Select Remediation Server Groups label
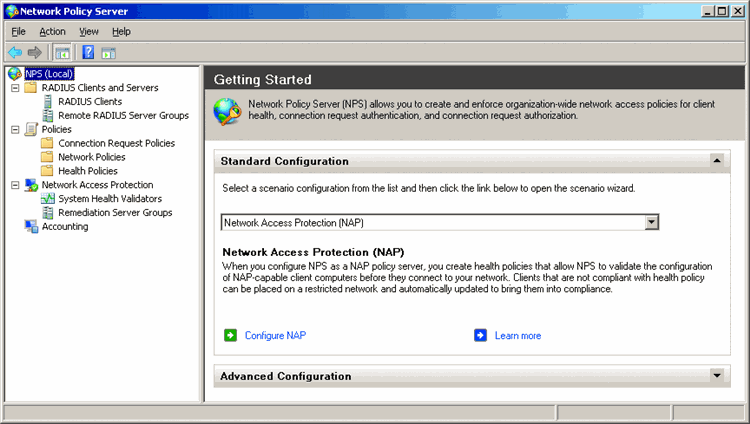Screen dimensions: 750x424 coord(115,212)
